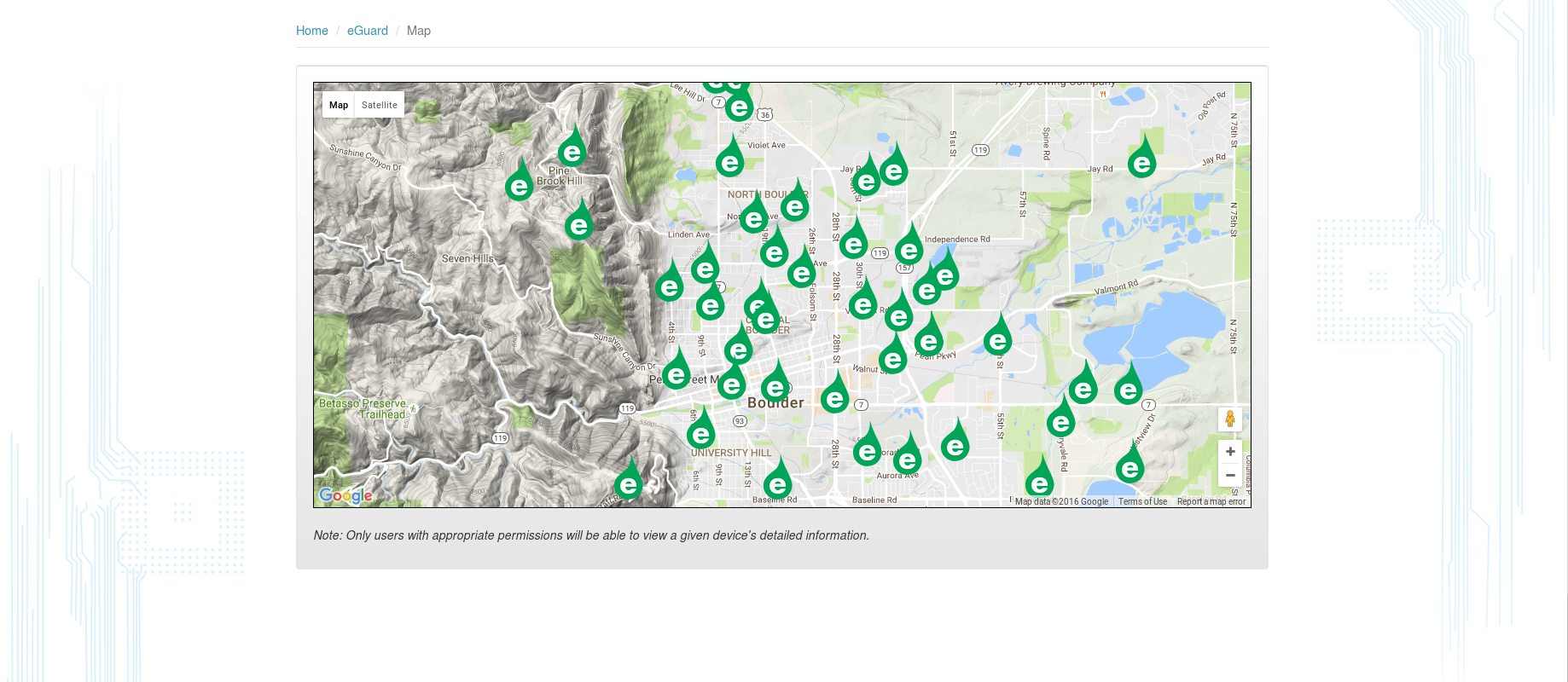Zoom in with the plus button
This screenshot has width=1568, height=682.
(x=1230, y=452)
